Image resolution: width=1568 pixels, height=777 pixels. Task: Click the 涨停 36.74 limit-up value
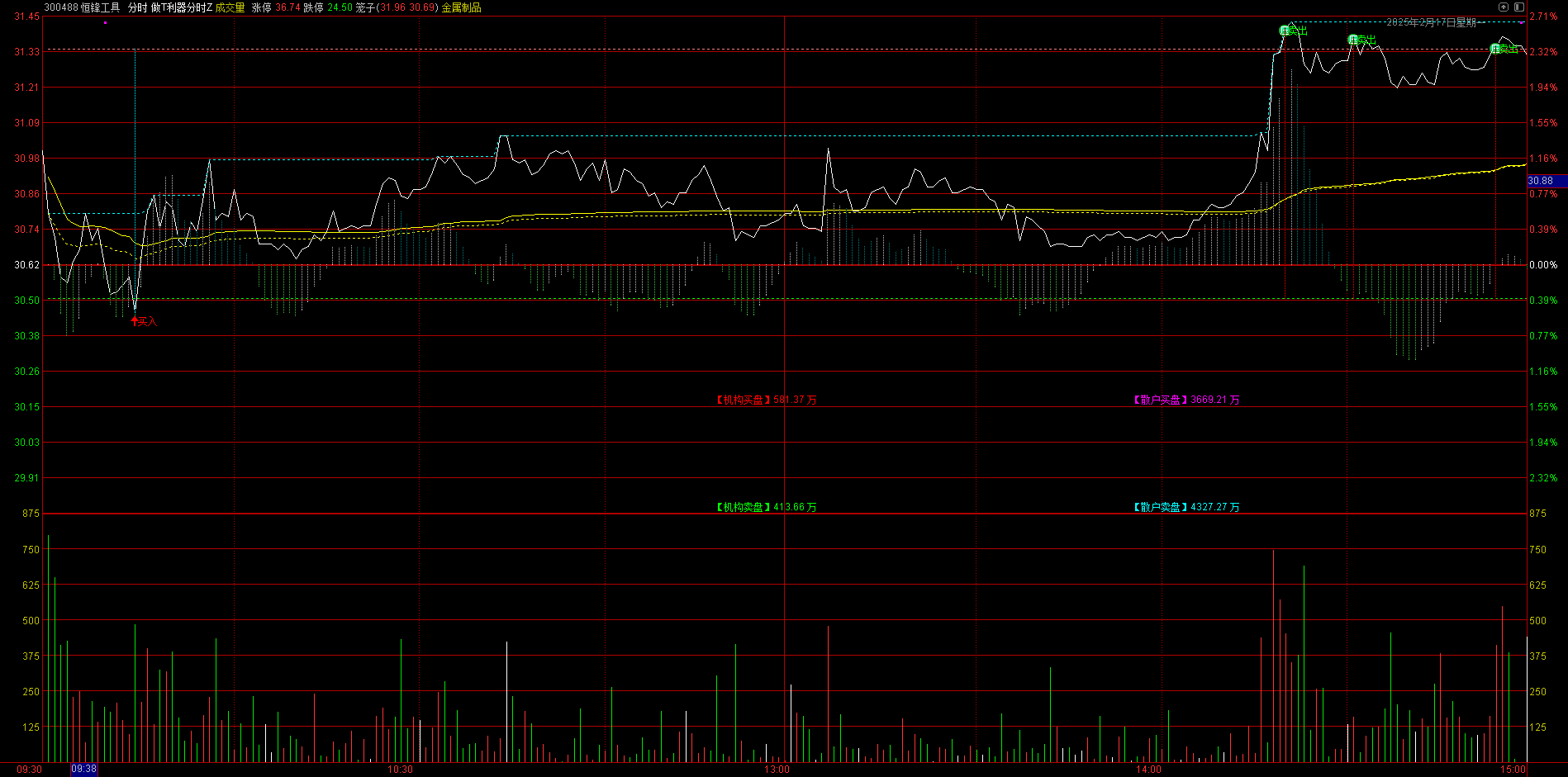click(276, 7)
